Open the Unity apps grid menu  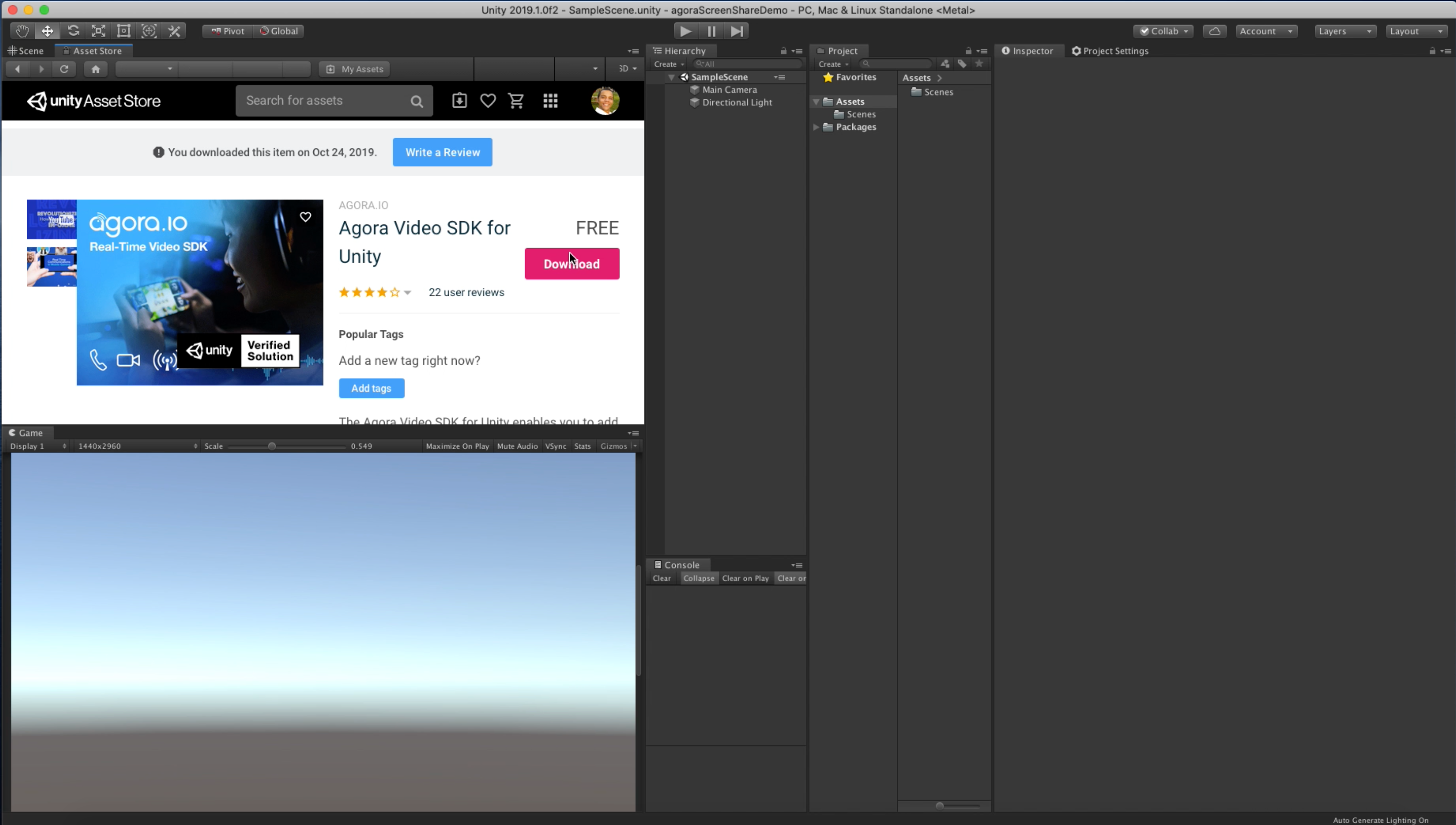[551, 101]
